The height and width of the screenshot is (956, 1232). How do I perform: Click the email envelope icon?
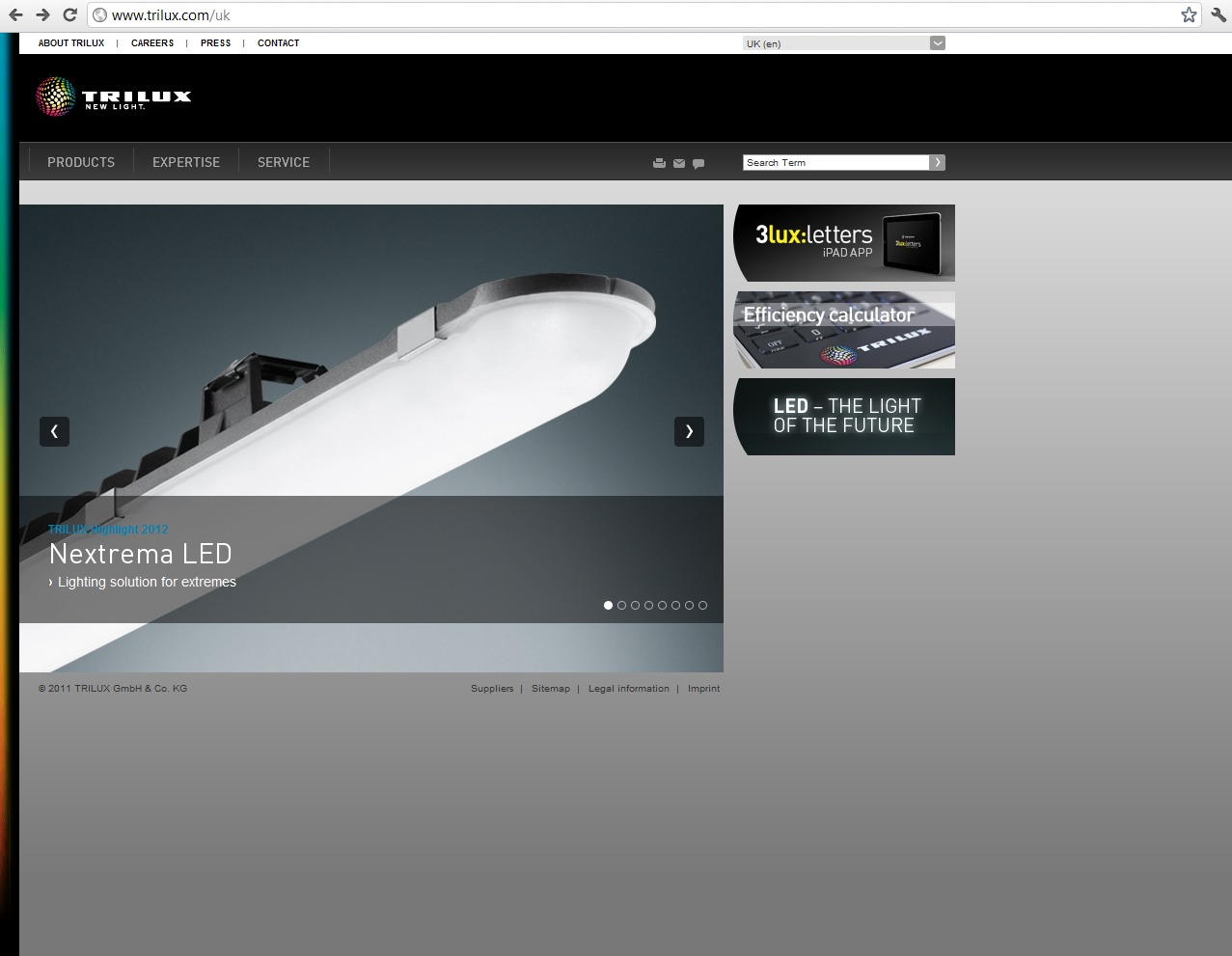(679, 163)
